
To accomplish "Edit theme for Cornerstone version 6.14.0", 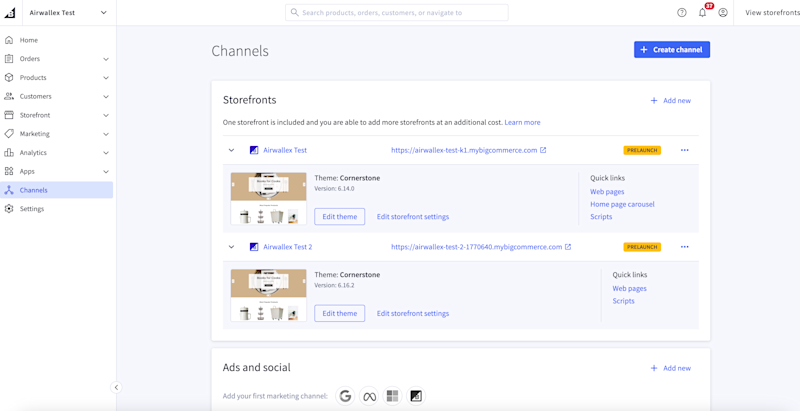I will tap(340, 217).
